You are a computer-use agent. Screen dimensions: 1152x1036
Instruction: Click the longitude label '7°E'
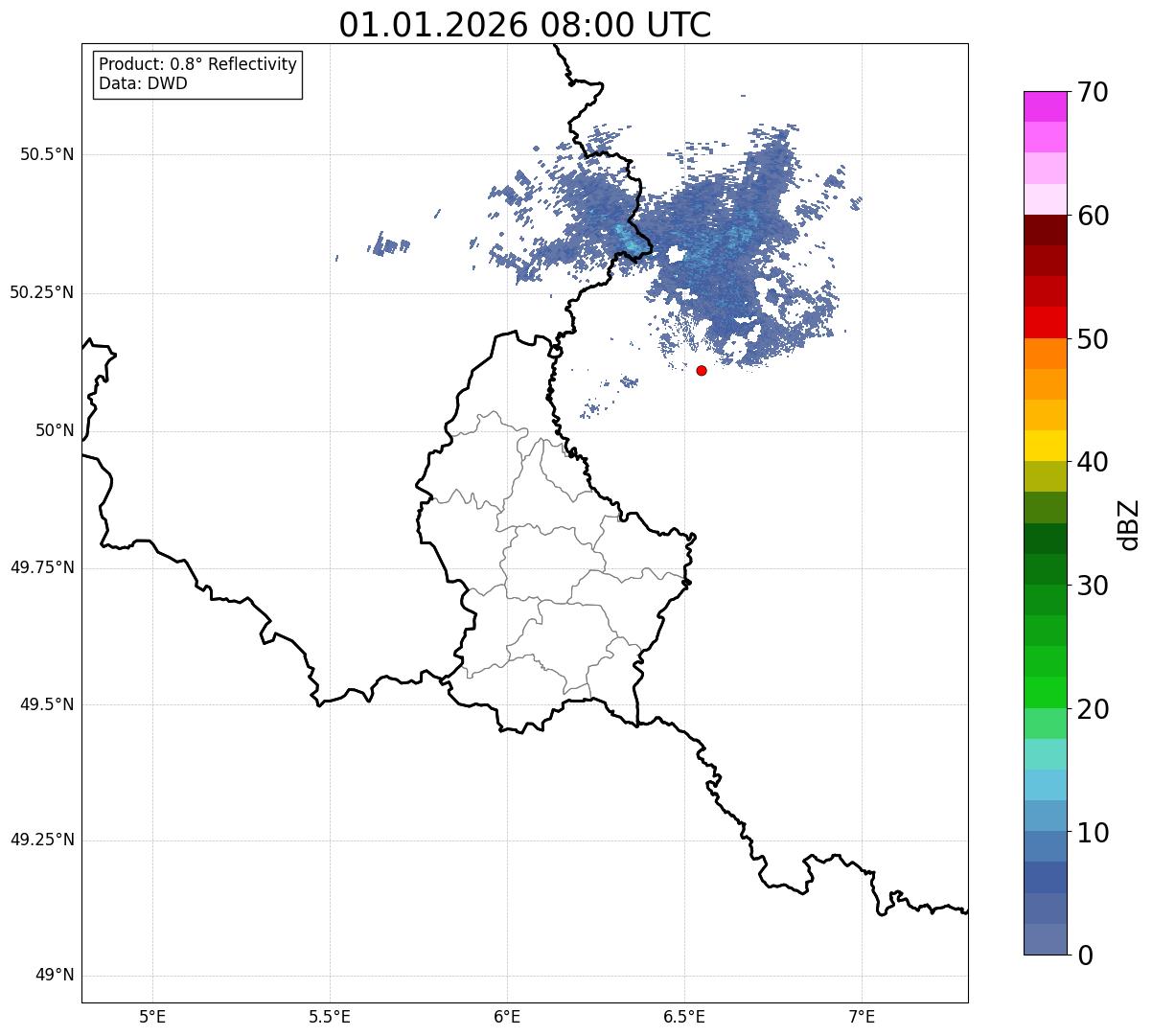click(x=862, y=1017)
